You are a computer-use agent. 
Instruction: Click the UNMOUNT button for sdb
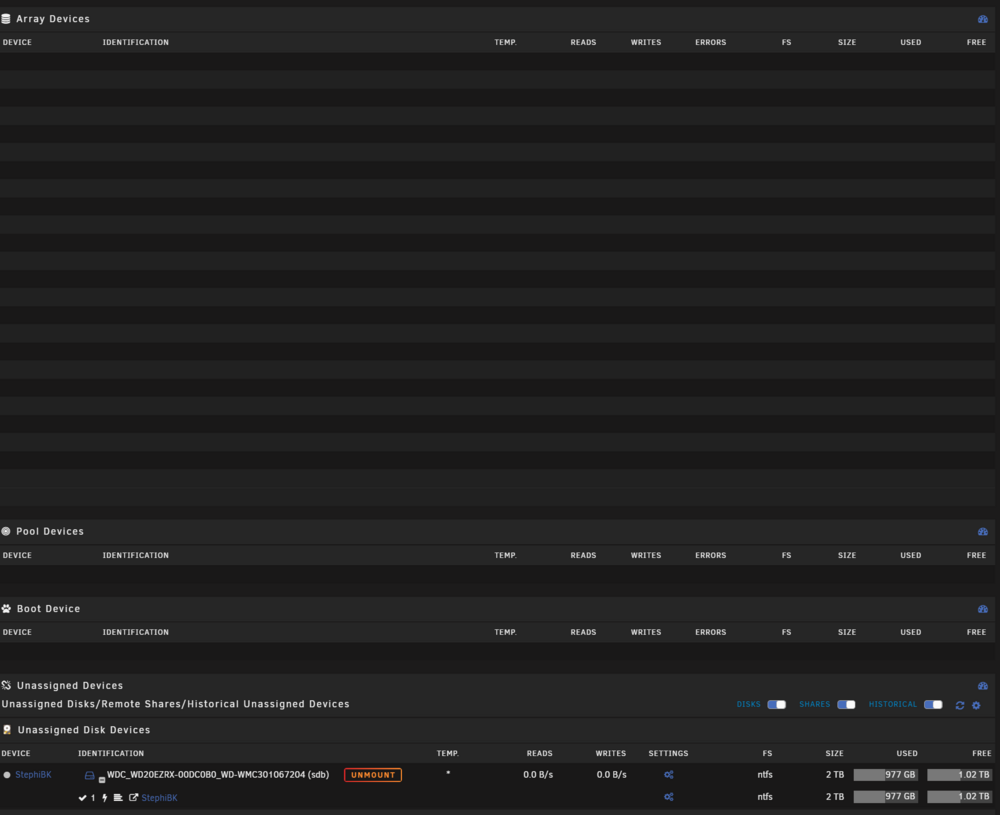point(373,775)
